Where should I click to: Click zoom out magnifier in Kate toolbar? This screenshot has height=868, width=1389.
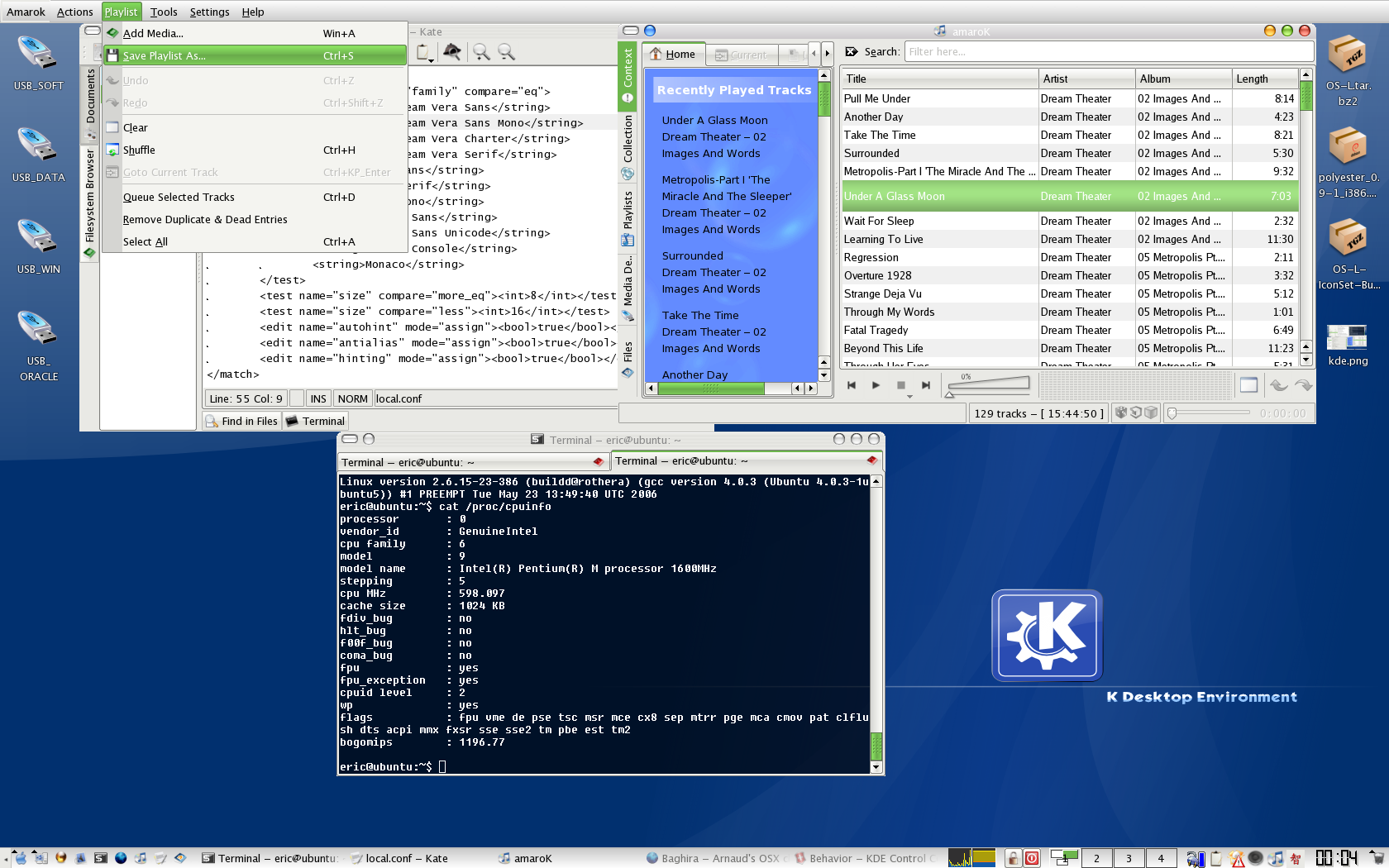tap(506, 52)
